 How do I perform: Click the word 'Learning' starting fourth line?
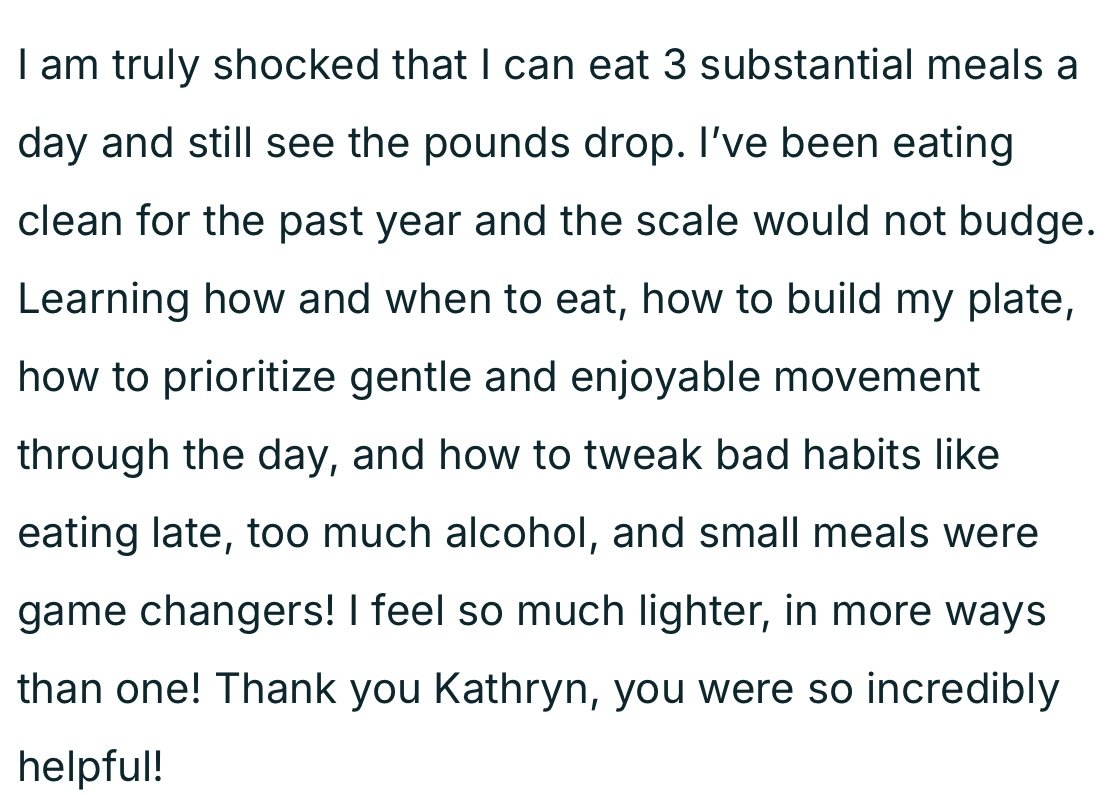coord(103,300)
